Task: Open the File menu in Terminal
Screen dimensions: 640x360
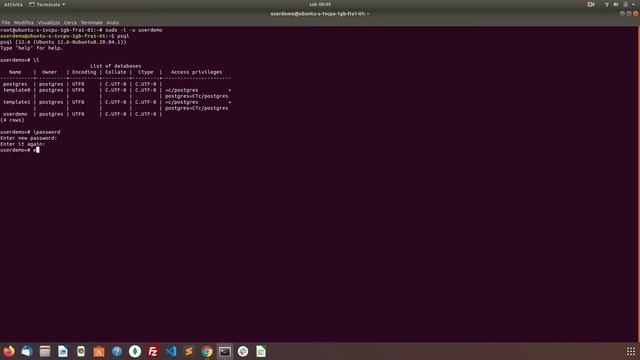Action: coord(6,22)
